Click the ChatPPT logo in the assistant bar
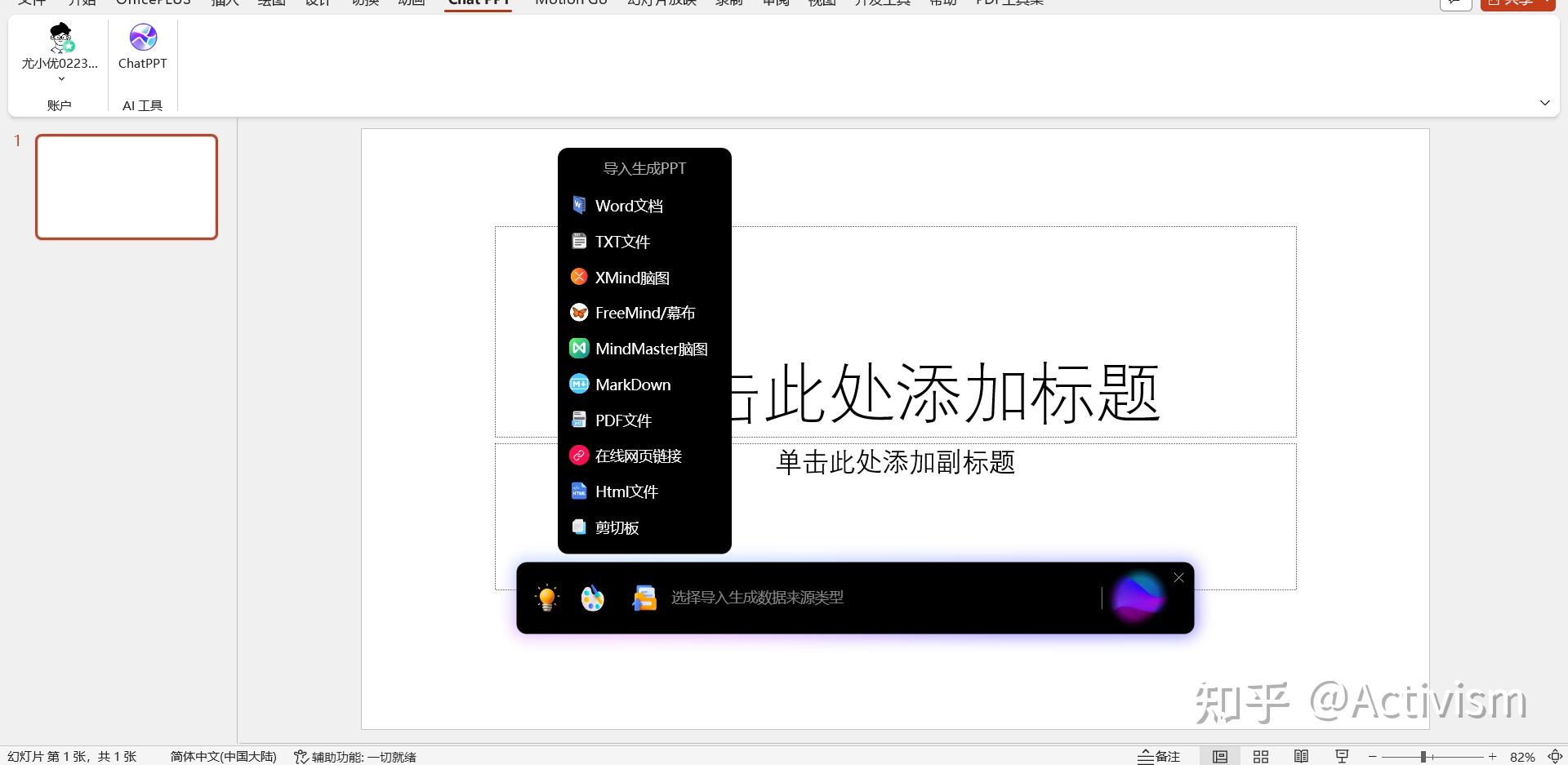The height and width of the screenshot is (765, 1568). tap(1138, 596)
